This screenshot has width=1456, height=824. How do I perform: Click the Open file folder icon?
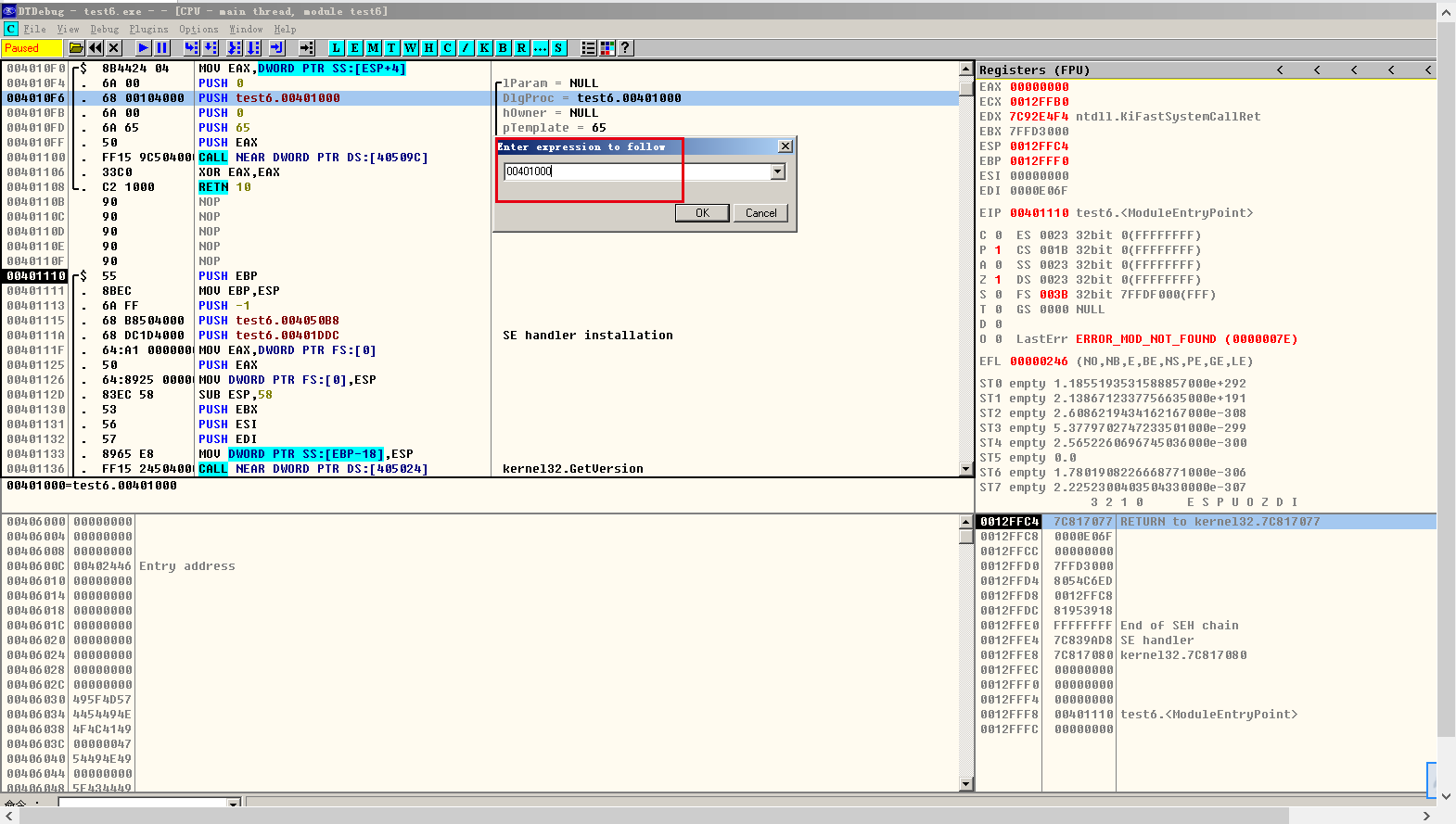76,48
